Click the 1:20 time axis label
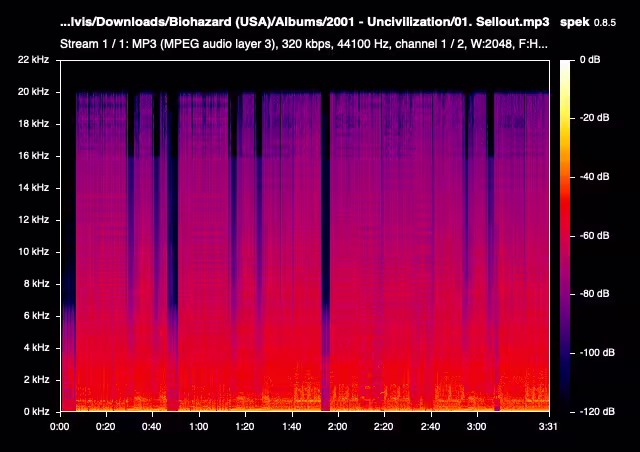This screenshot has height=452, width=640. coord(245,427)
